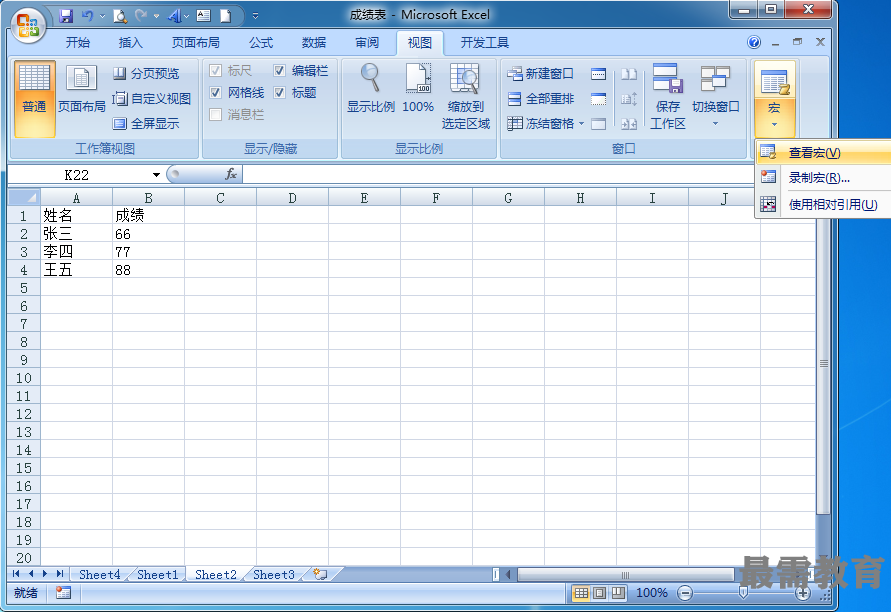Zoom to Selection (缩放到选定区域)
The image size is (891, 612).
point(465,97)
